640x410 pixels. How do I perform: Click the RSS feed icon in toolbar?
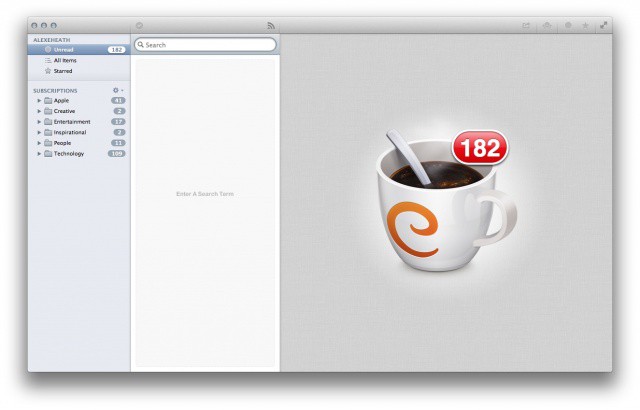(x=270, y=25)
